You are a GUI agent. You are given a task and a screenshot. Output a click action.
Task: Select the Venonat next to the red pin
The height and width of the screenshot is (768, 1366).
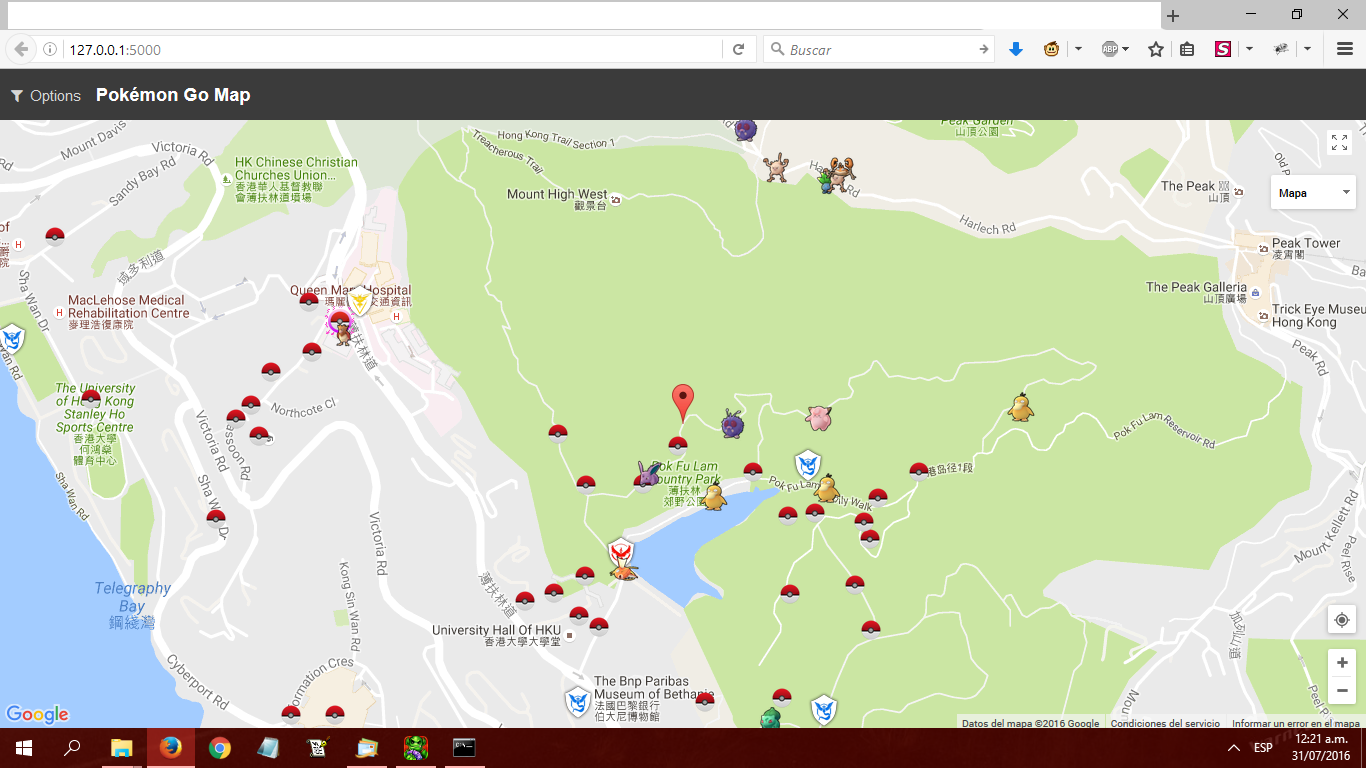(x=733, y=423)
